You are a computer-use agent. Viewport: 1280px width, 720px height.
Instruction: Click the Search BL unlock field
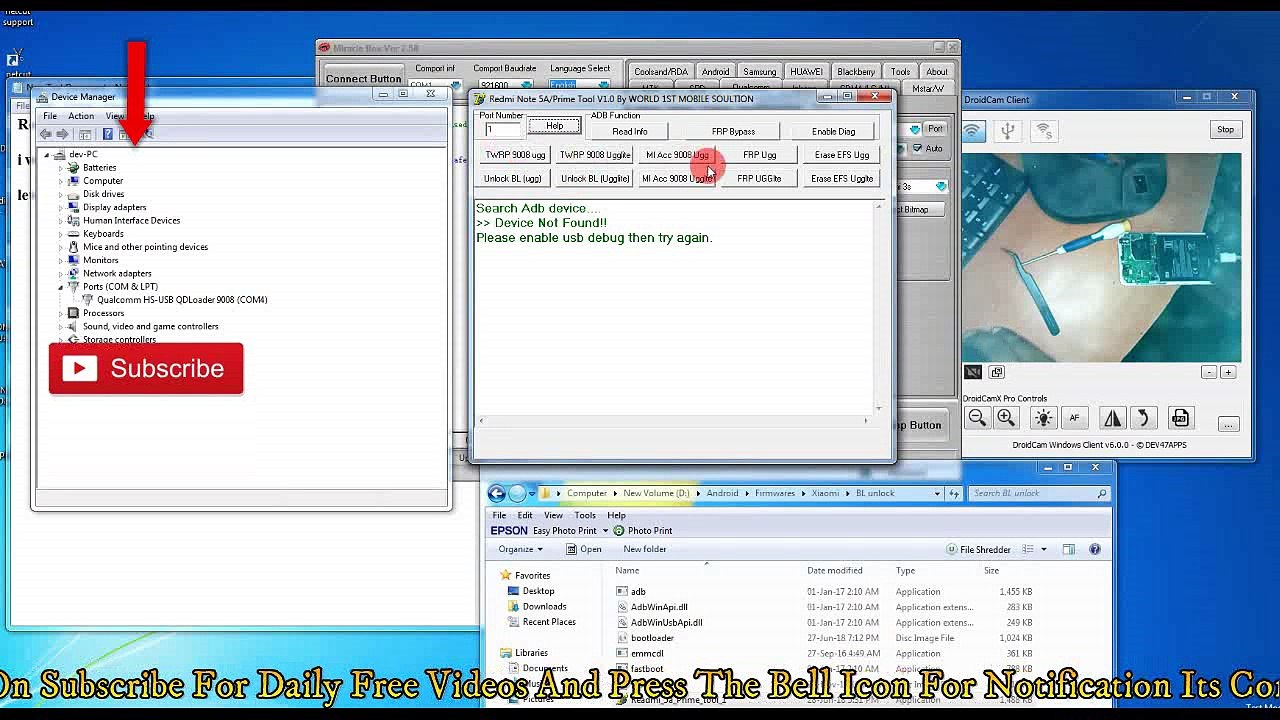[x=1039, y=493]
